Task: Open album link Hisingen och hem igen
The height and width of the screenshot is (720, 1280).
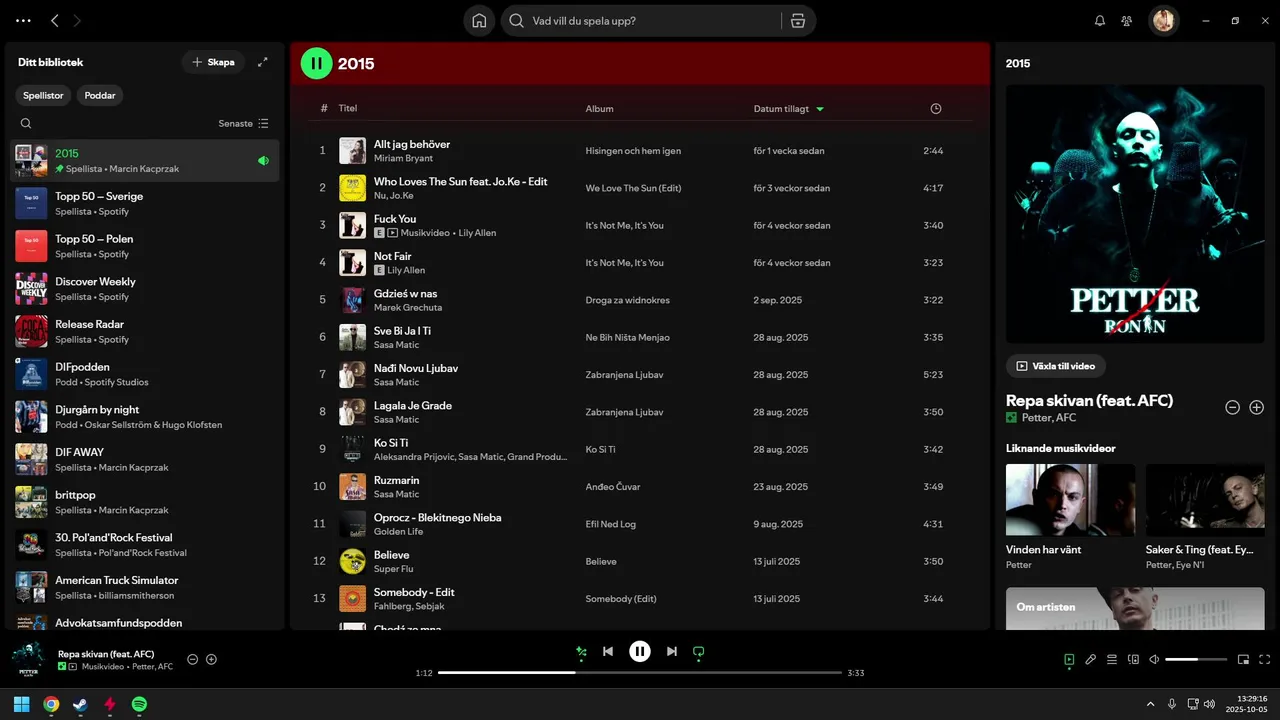Action: [x=633, y=151]
